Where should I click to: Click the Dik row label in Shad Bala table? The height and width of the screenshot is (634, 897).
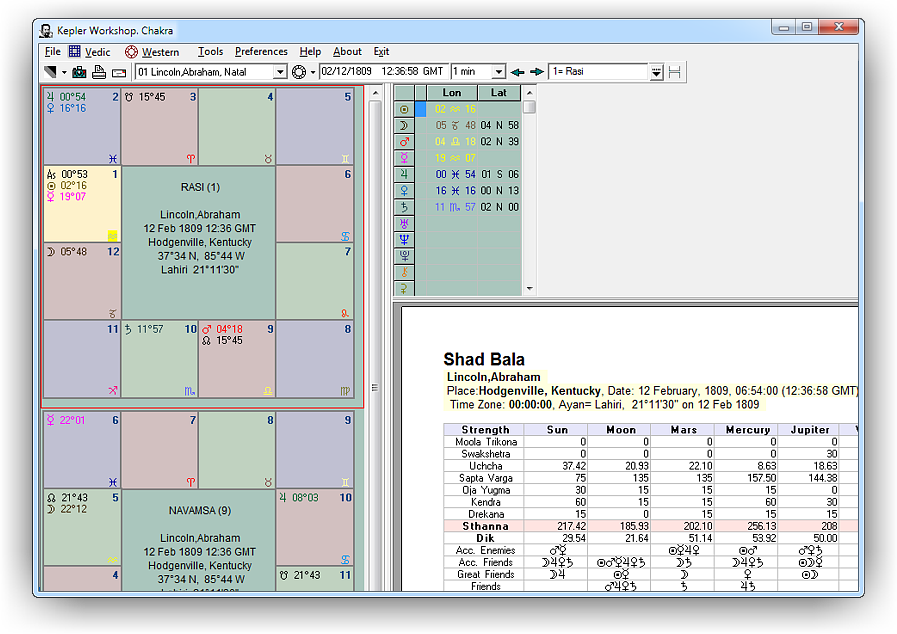click(x=485, y=538)
